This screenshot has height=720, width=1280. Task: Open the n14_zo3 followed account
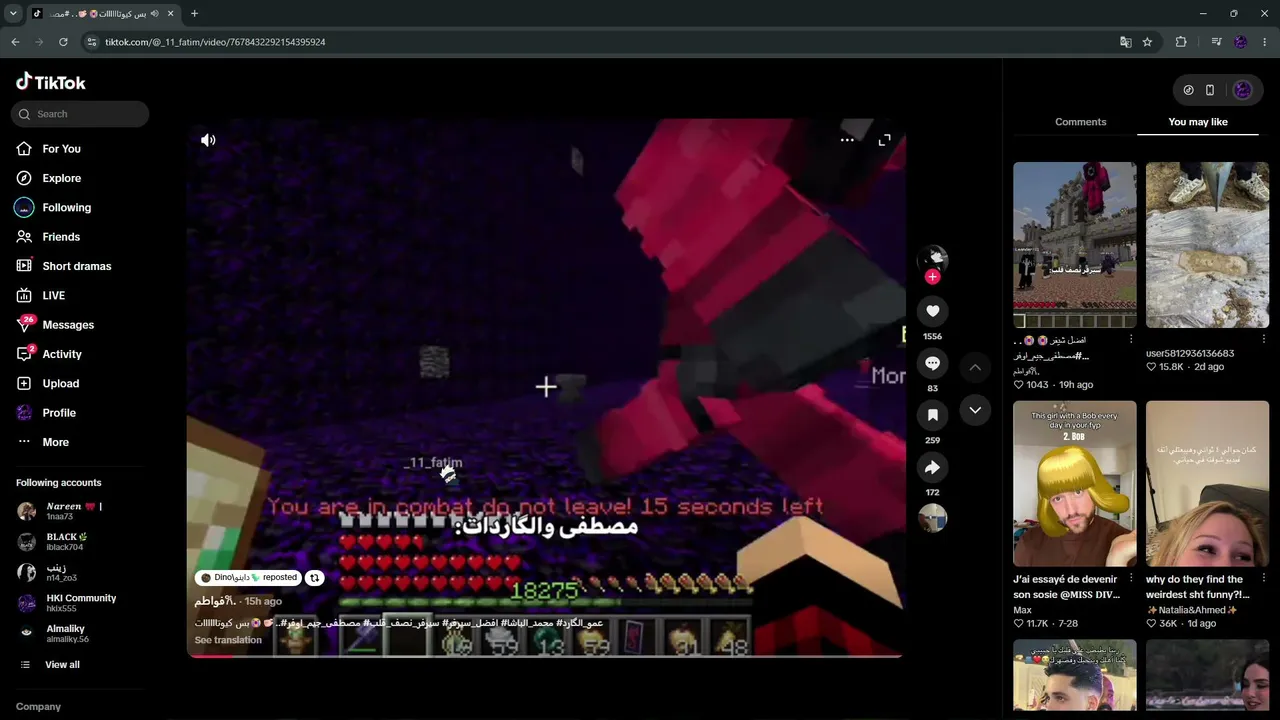[x=61, y=572]
